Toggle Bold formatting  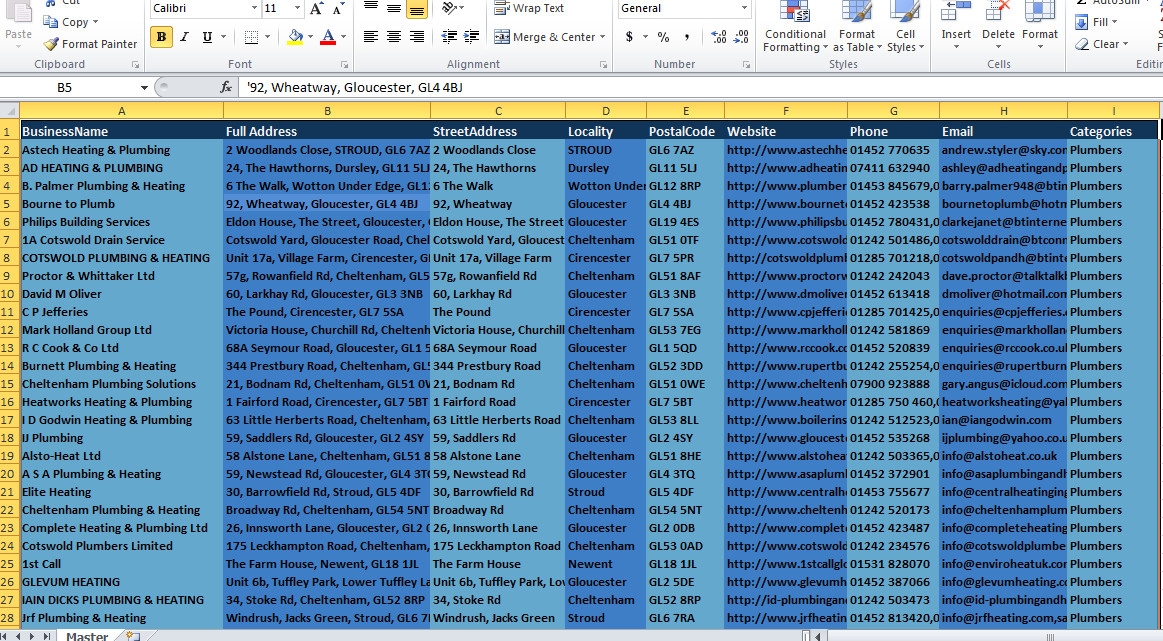[x=161, y=37]
